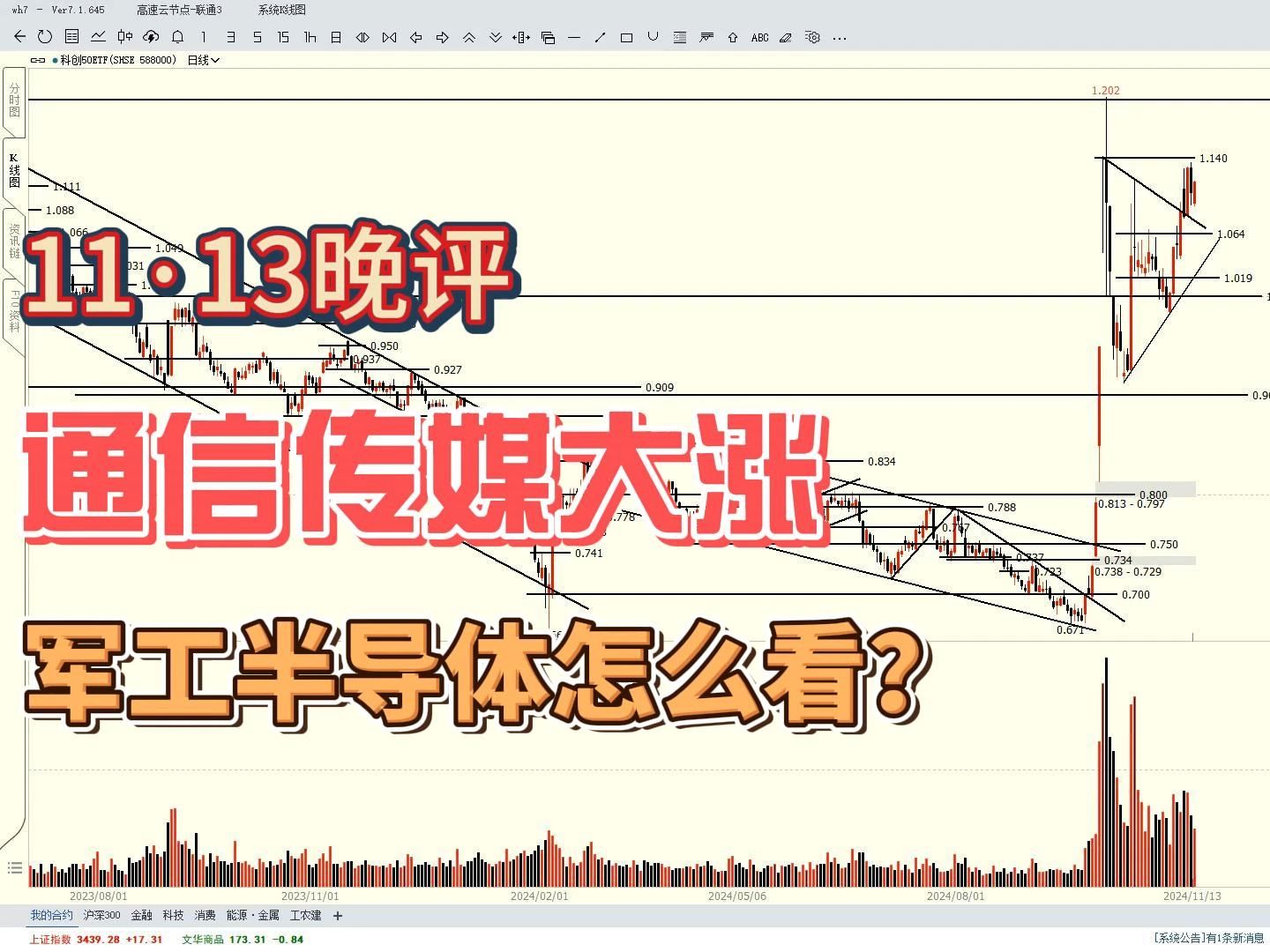The width and height of the screenshot is (1270, 952).
Task: Select the 金融 bottom tab
Action: coord(141,916)
